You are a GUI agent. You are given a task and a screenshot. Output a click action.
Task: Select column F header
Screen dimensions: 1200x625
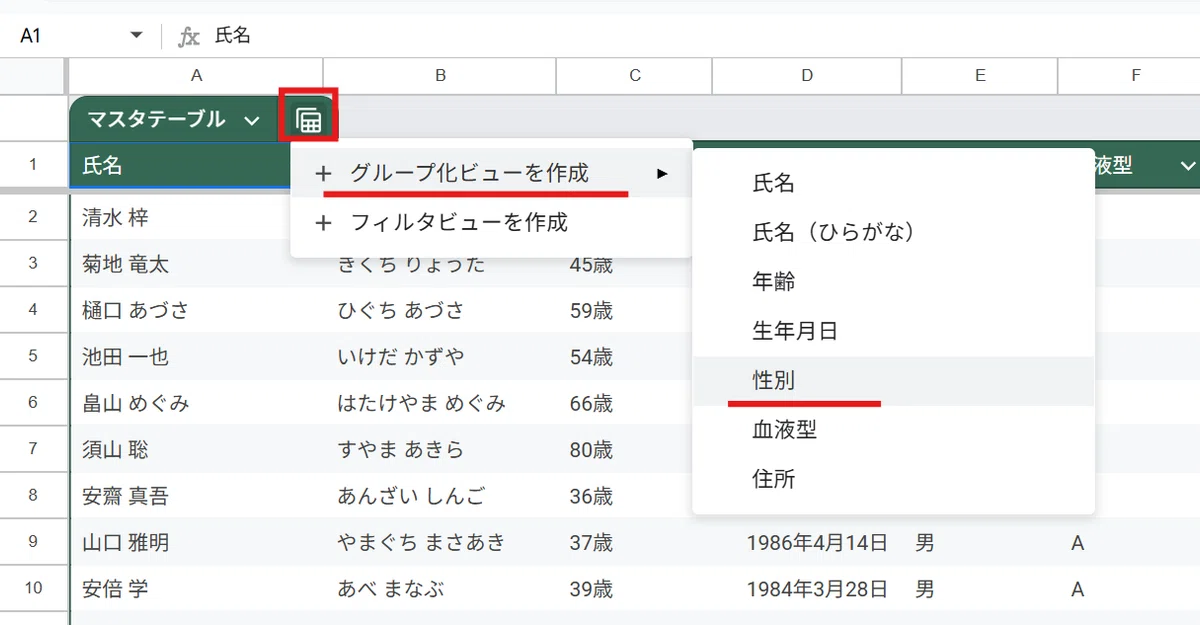tap(1136, 75)
